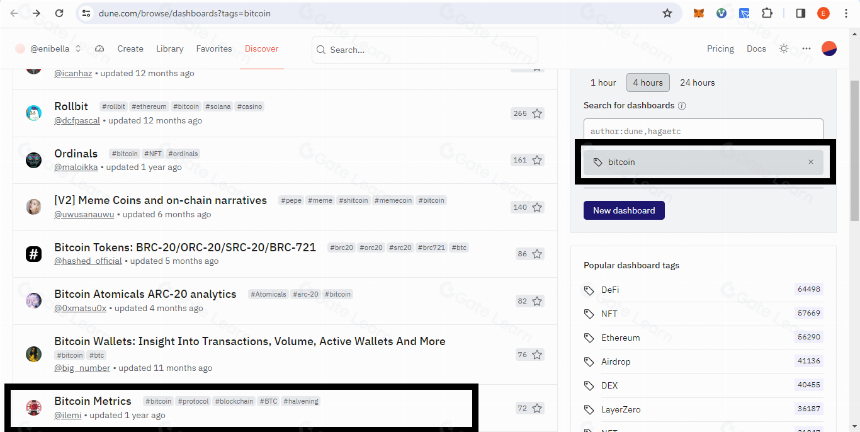Screen dimensions: 860x432
Task: Open the Create menu
Action: pyautogui.click(x=130, y=49)
